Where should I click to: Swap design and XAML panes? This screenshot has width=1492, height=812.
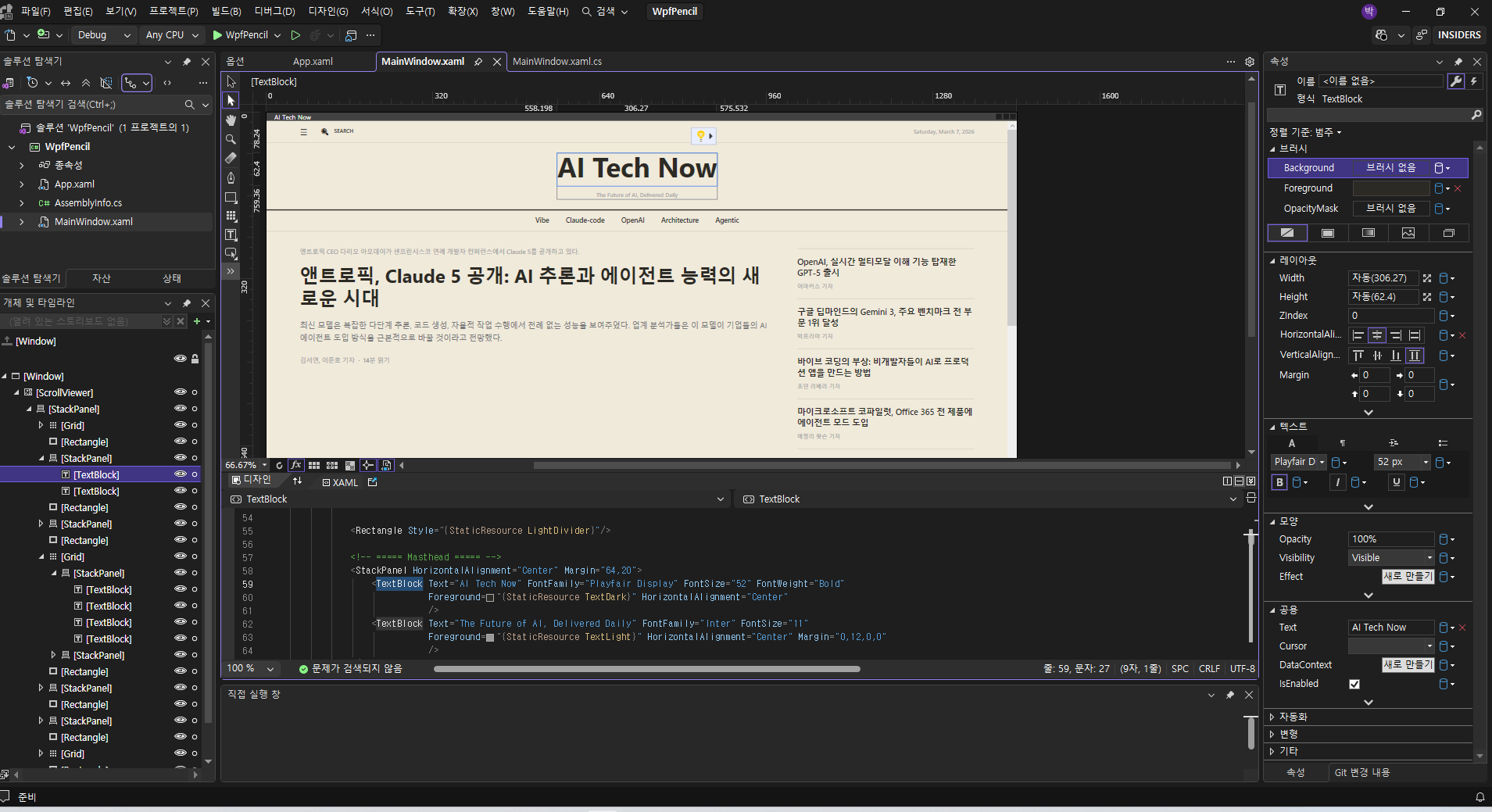tap(297, 481)
